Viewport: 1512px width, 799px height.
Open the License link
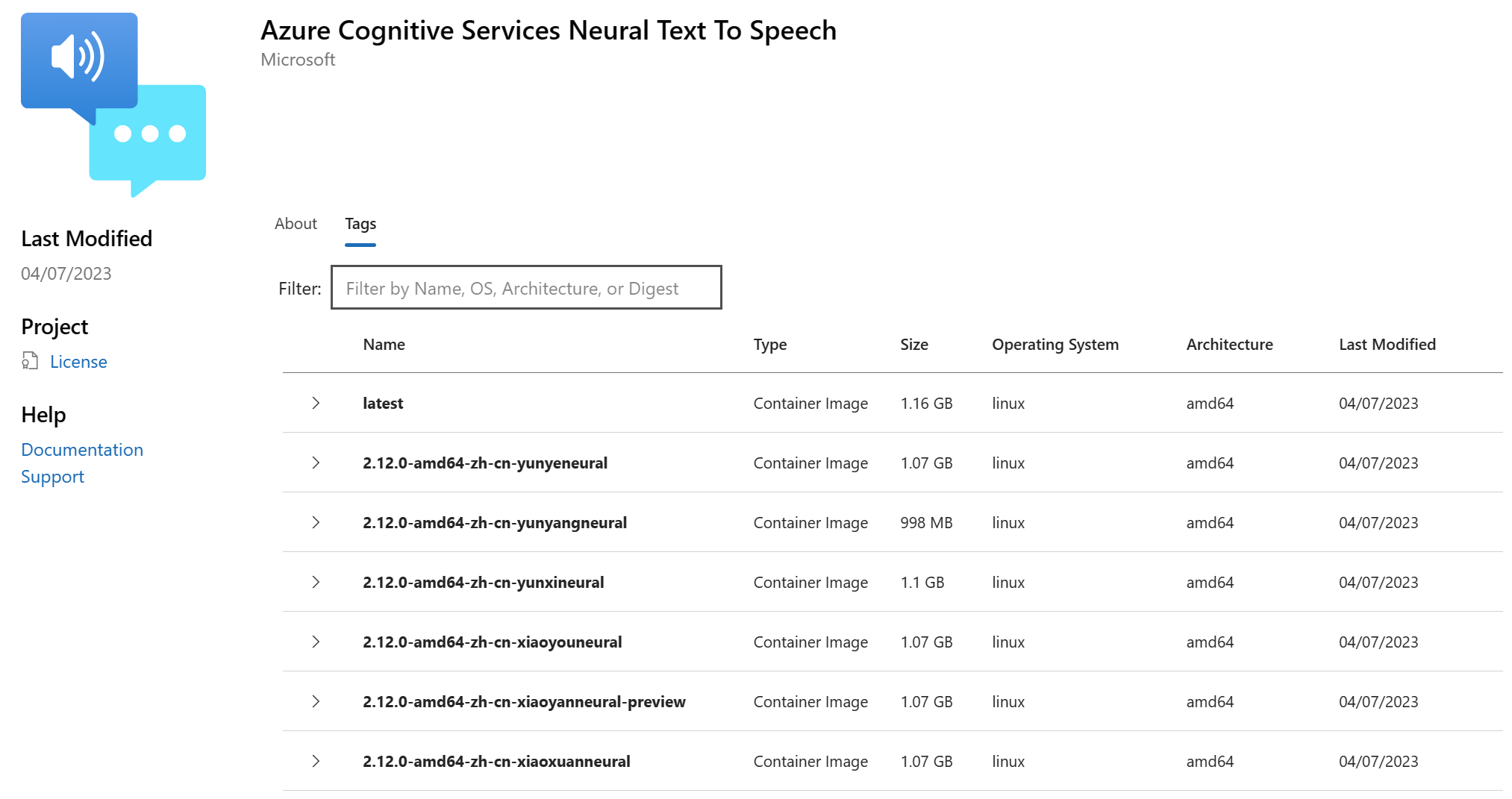[78, 362]
